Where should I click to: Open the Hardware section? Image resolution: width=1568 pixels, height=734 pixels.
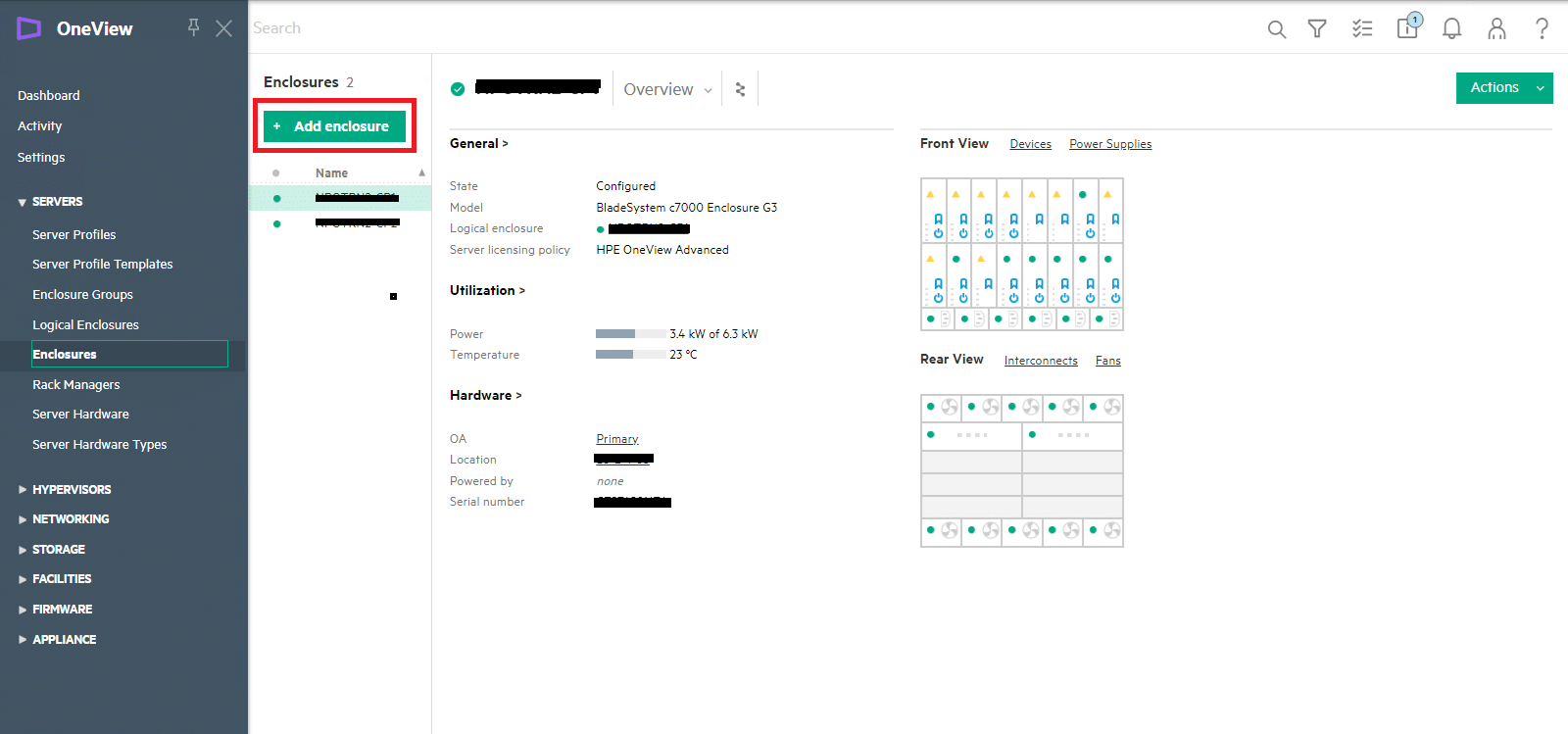(x=485, y=396)
